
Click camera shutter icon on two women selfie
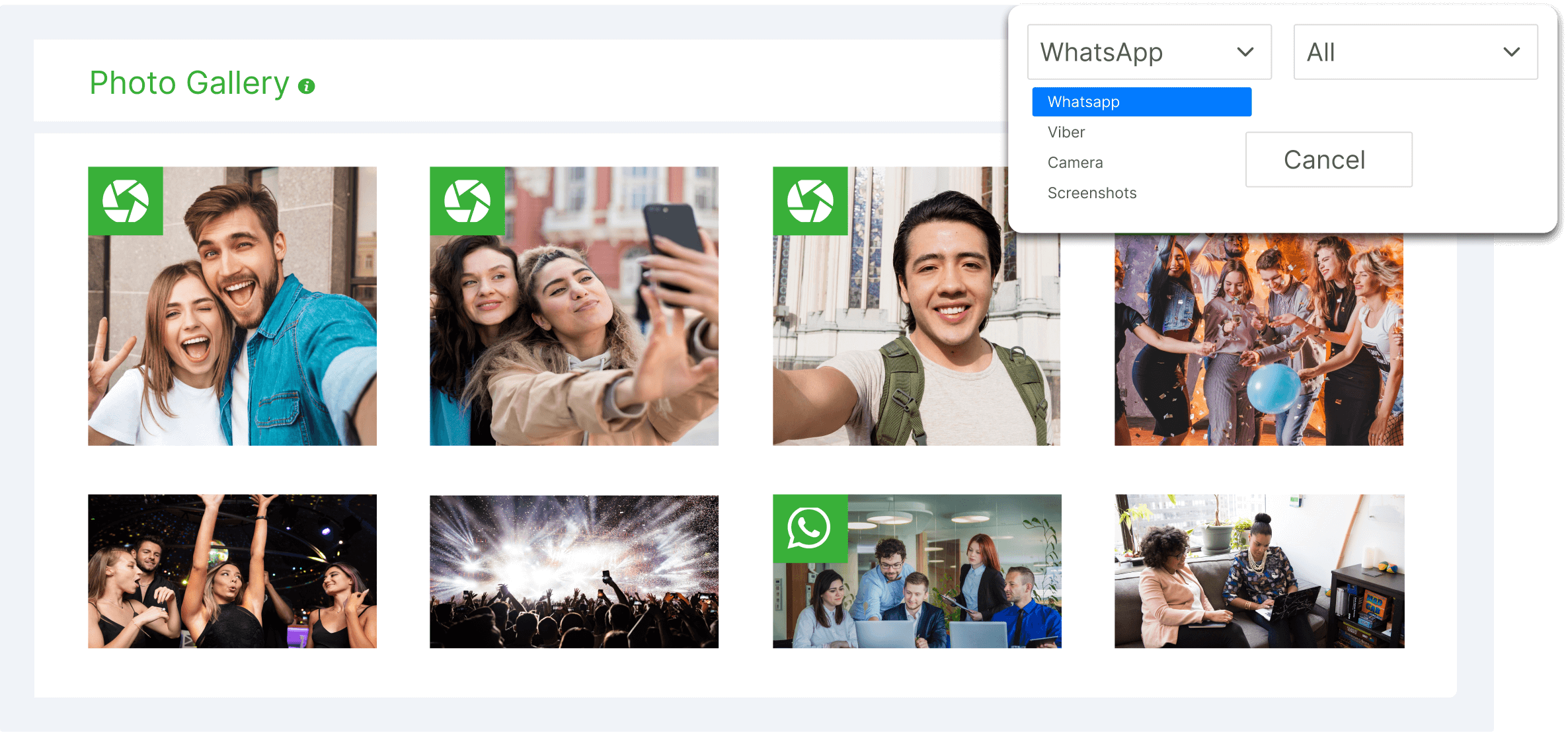(x=467, y=201)
